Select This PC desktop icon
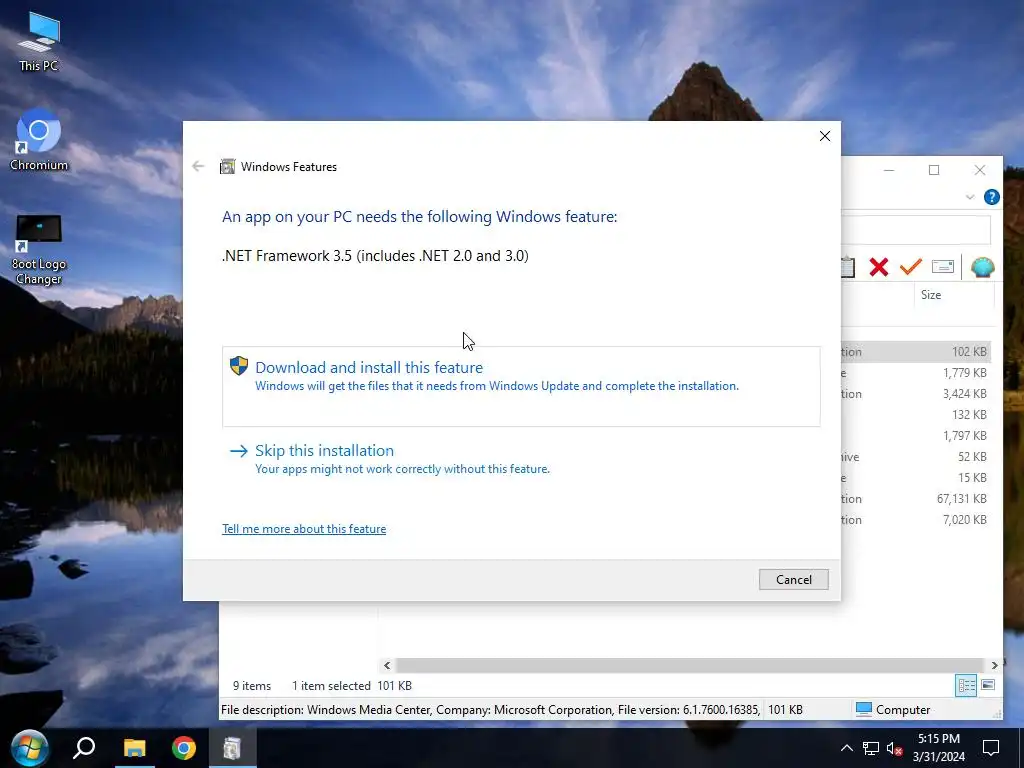 click(39, 40)
